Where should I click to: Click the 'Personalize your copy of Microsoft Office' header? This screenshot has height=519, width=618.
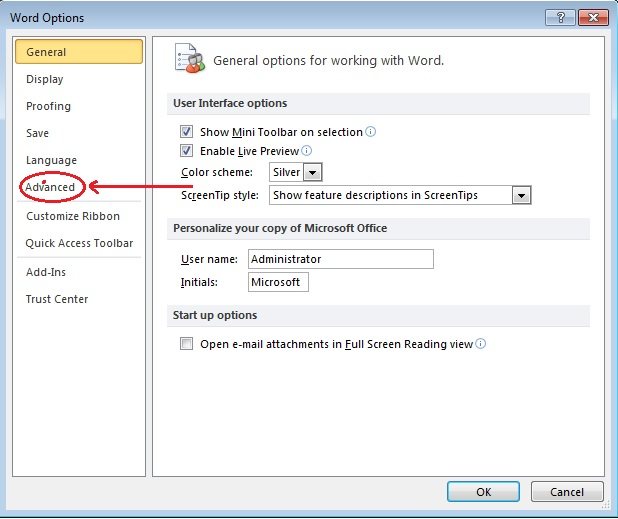pos(280,228)
